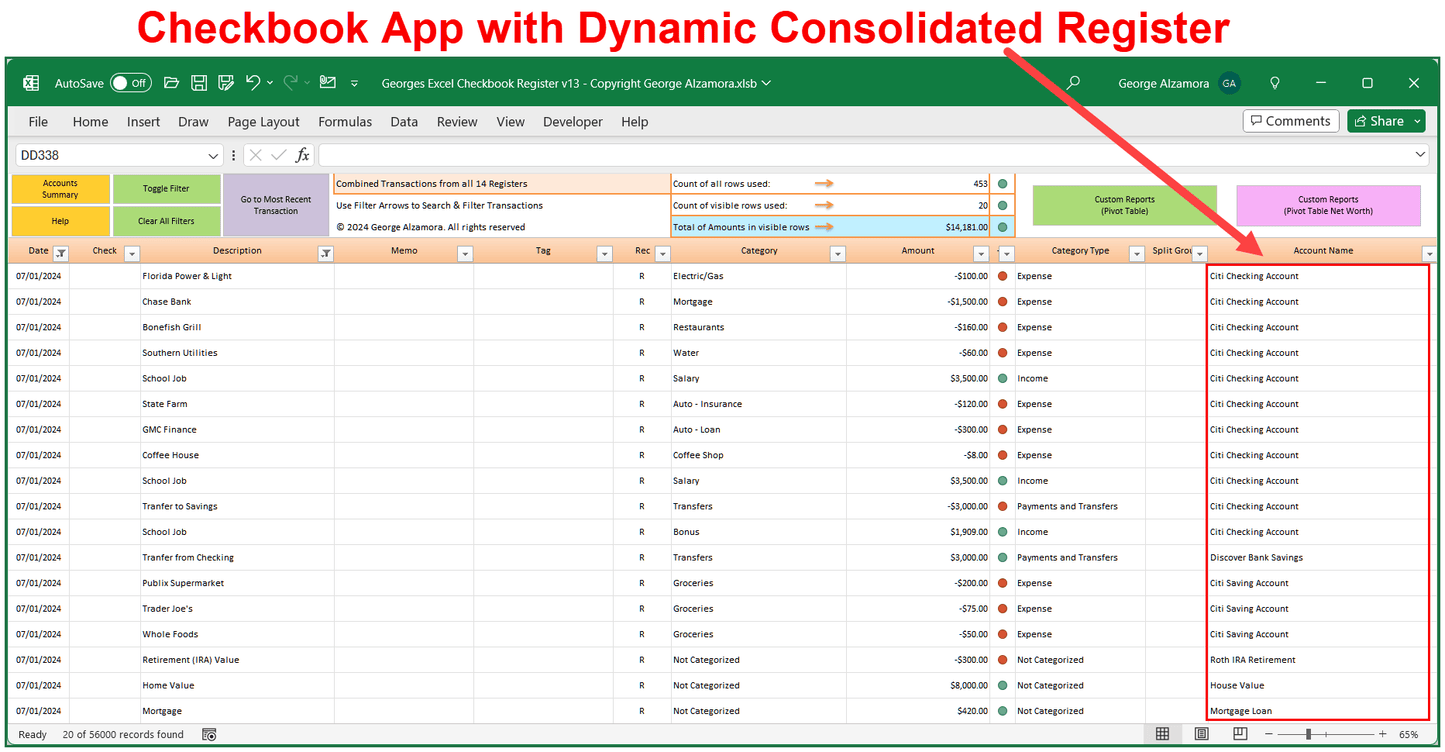Click the macro recording icon in status bar

tap(209, 734)
